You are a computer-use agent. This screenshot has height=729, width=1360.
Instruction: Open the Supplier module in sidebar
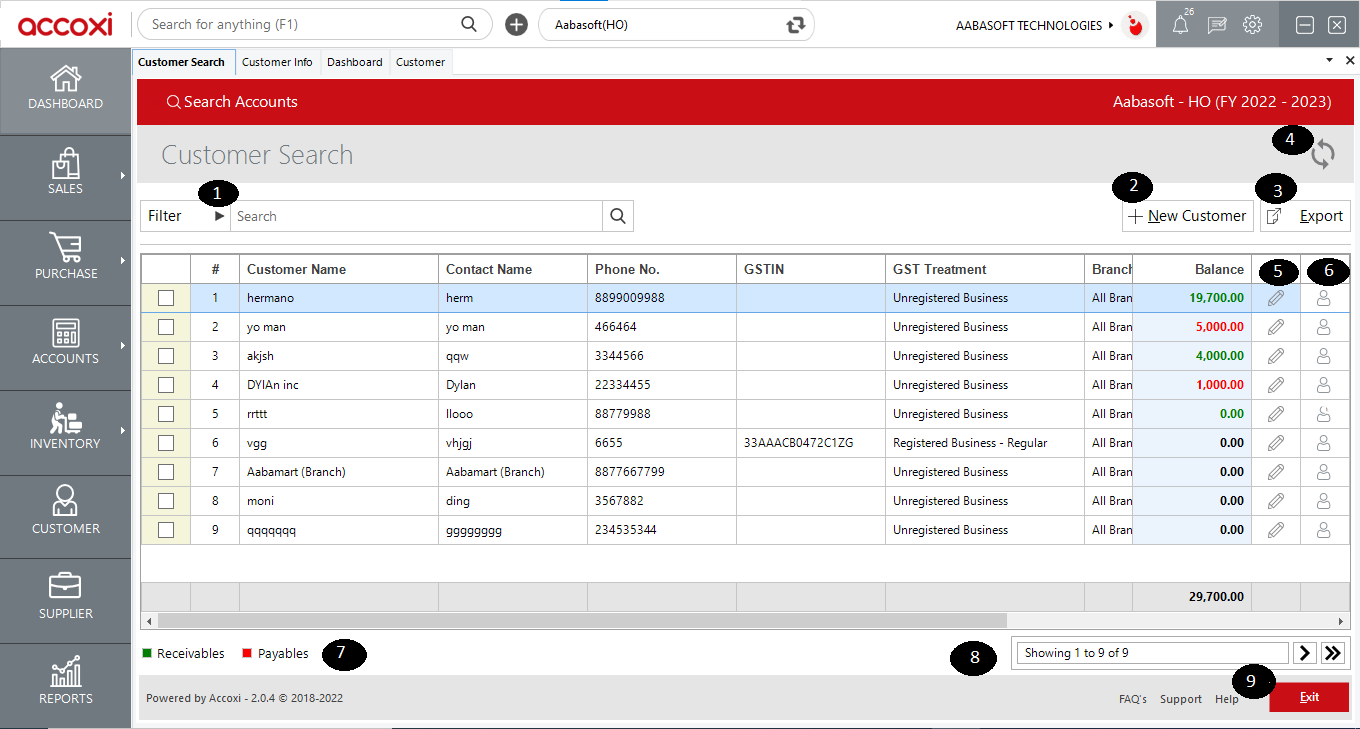pyautogui.click(x=65, y=600)
